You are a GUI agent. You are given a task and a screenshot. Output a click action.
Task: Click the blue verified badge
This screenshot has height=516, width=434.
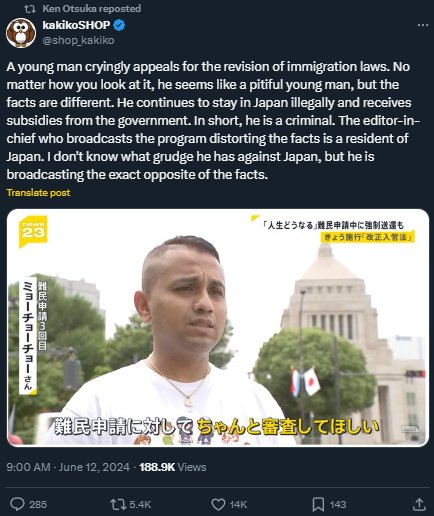coord(120,25)
